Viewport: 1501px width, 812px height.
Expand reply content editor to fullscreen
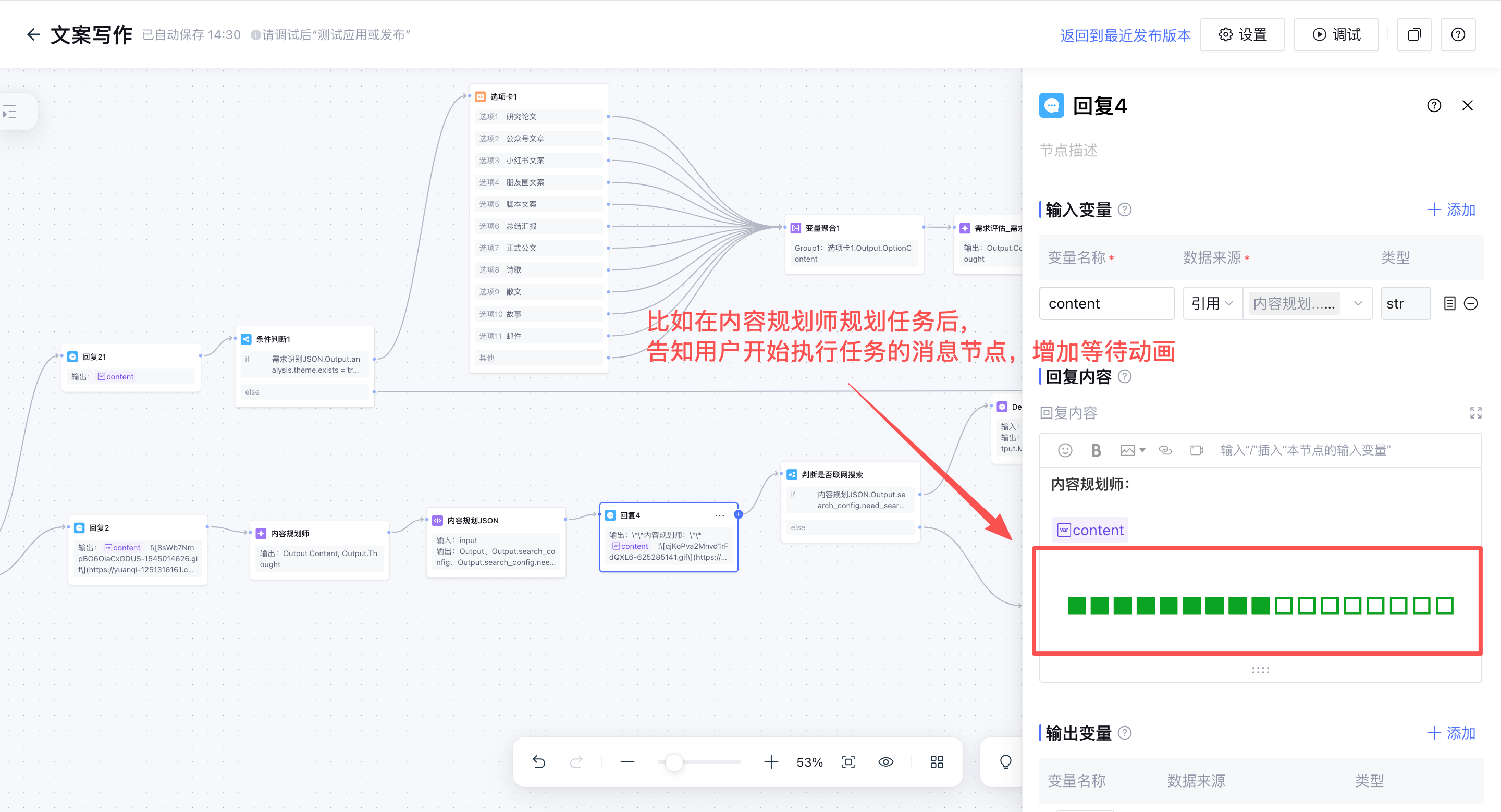(1475, 413)
